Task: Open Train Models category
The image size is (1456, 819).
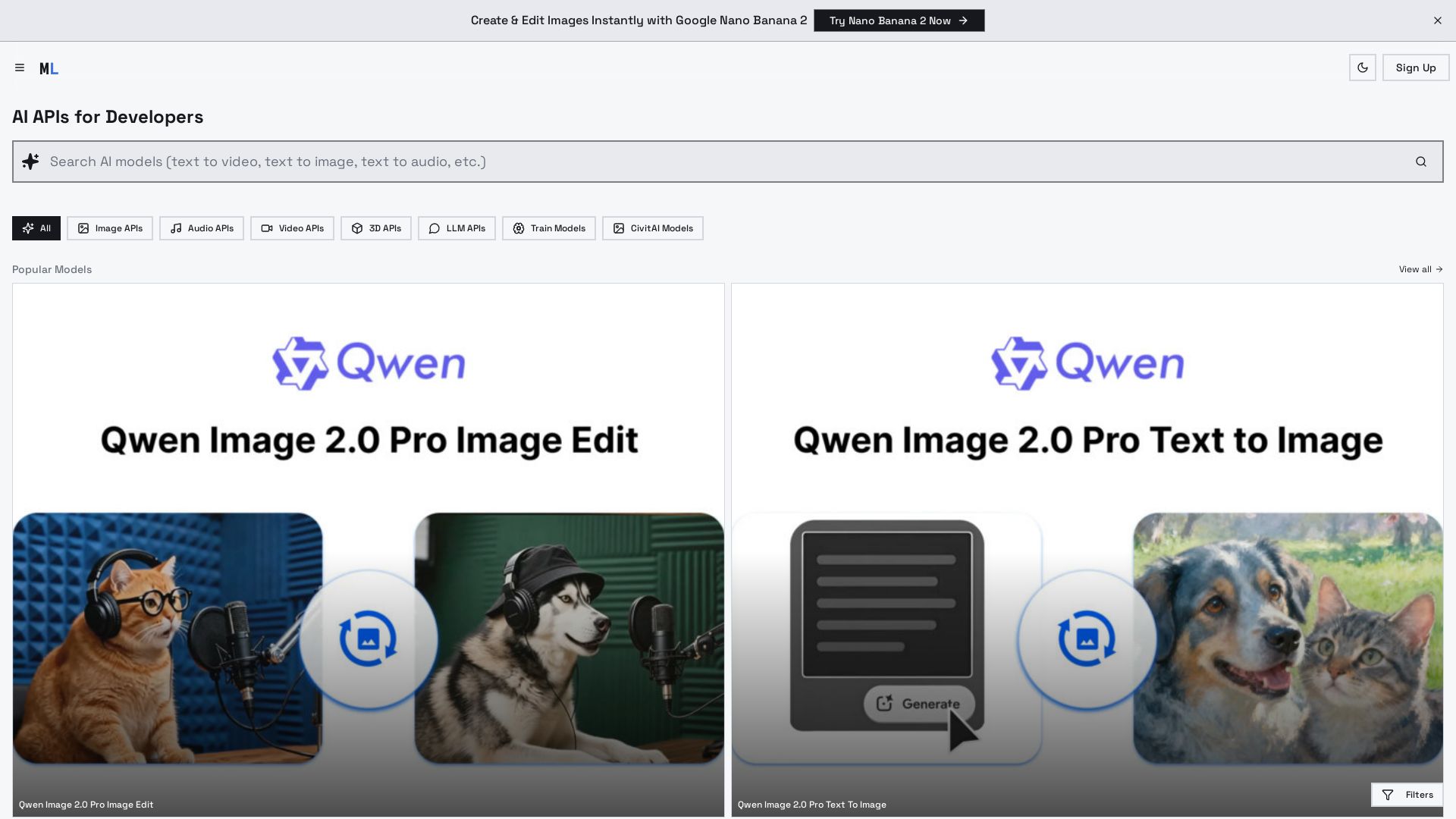Action: [549, 228]
